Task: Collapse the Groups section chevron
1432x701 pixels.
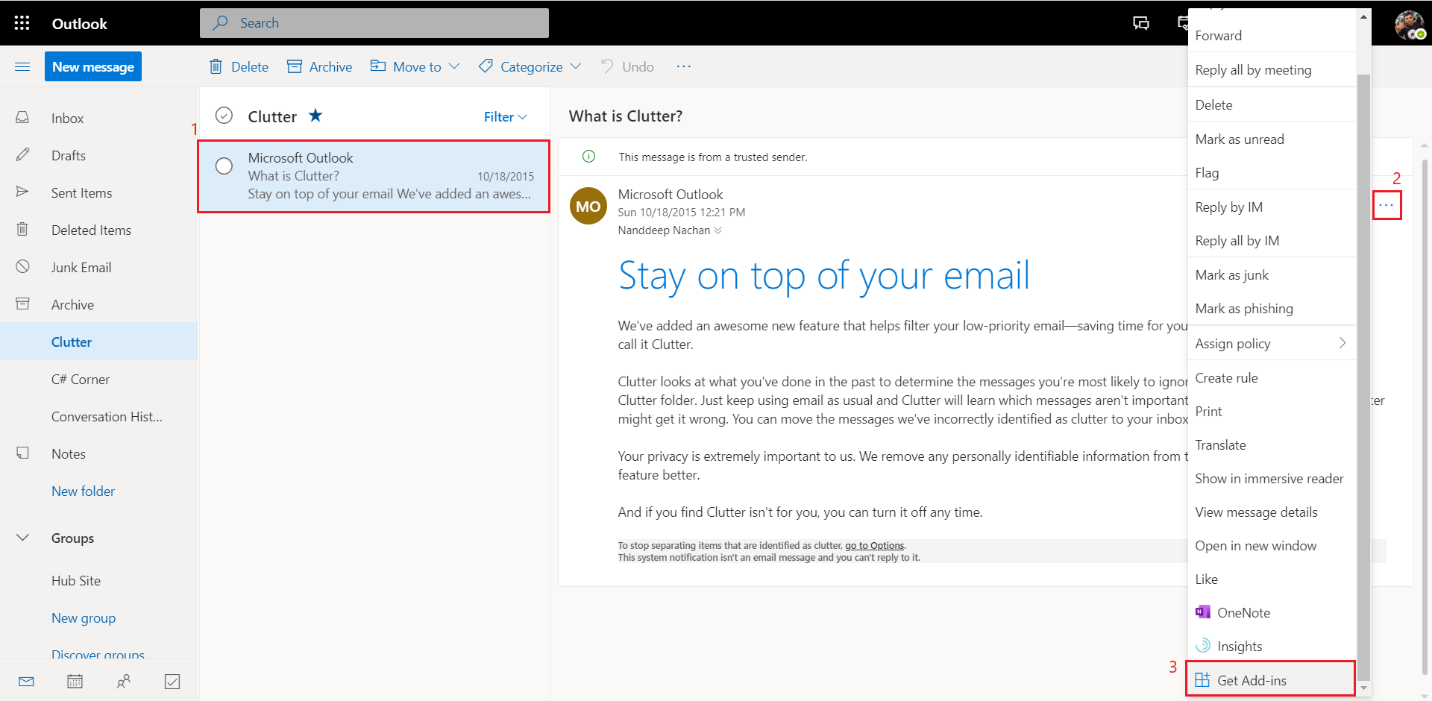Action: tap(23, 538)
